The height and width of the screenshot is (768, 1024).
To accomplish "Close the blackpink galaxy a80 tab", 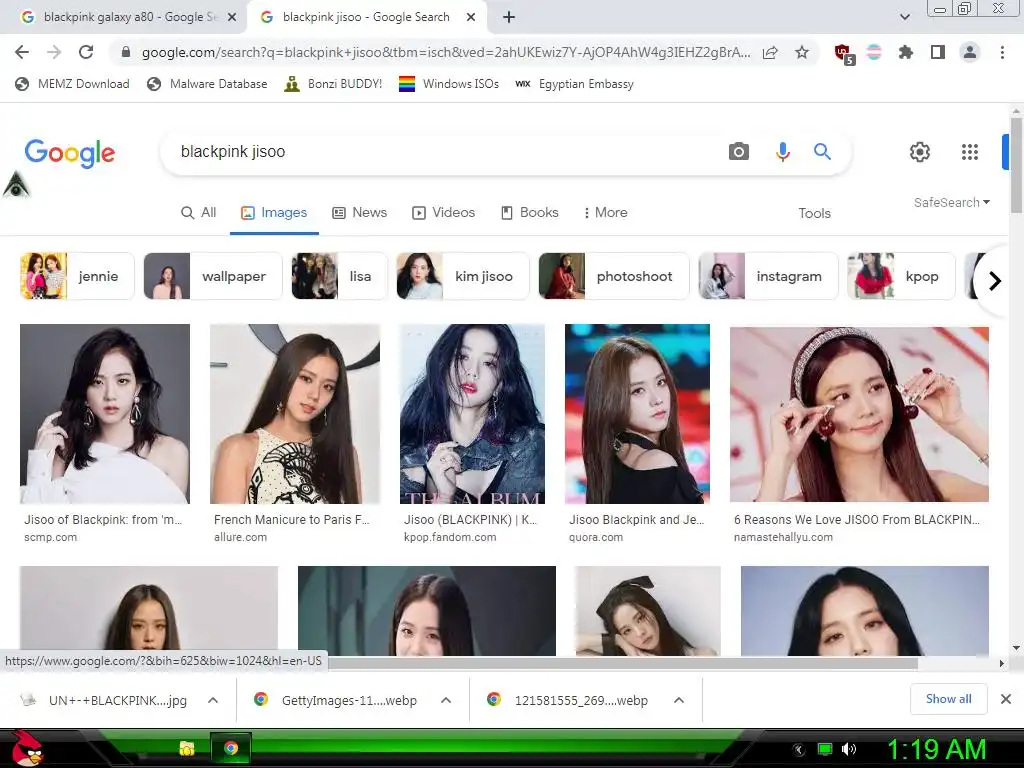I will tap(232, 18).
